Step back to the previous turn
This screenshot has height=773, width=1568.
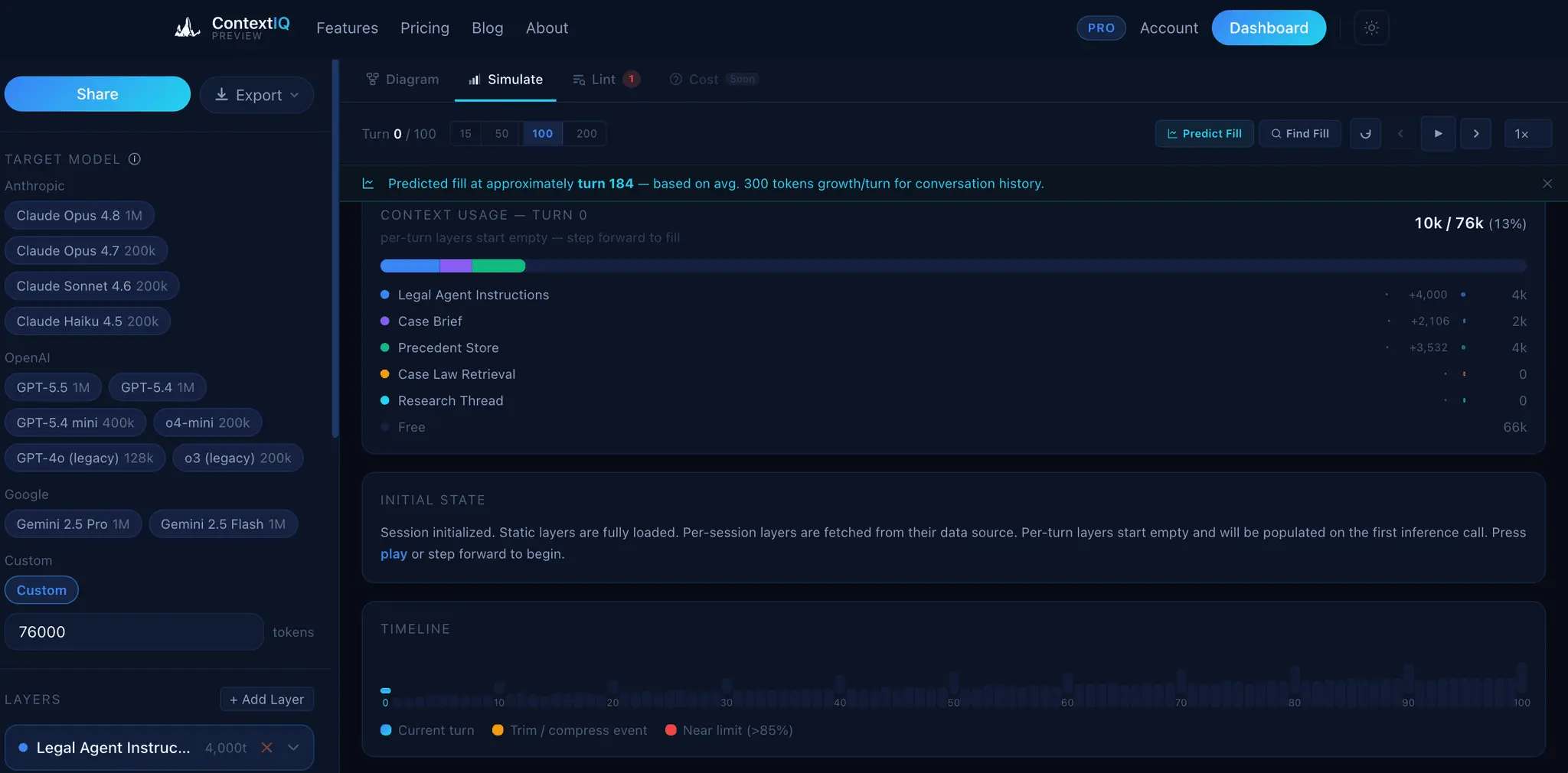click(x=1400, y=133)
